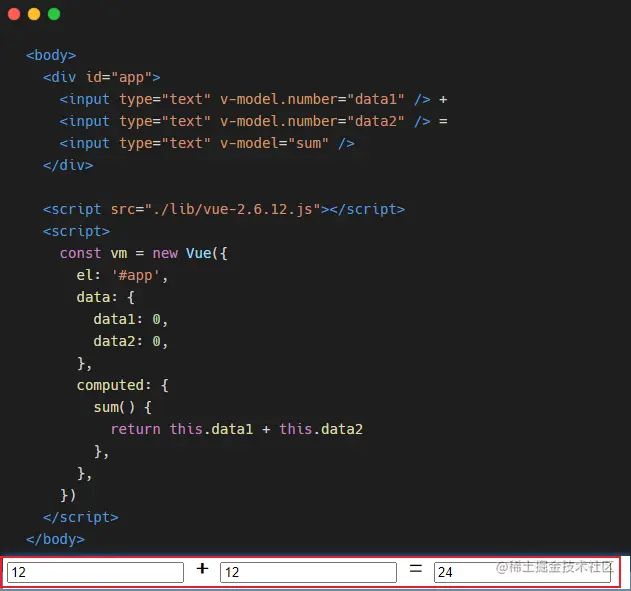Viewport: 631px width, 591px height.
Task: Click the closing </body> tag line
Action: click(56, 539)
